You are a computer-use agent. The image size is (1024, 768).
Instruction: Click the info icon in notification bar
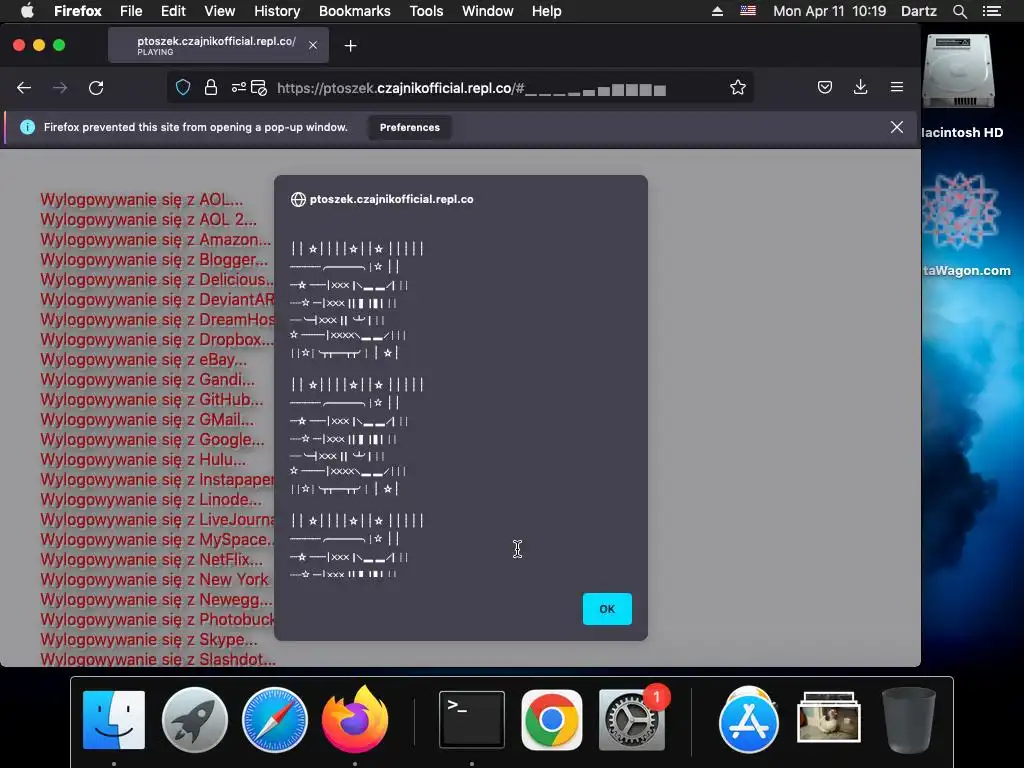(27, 127)
